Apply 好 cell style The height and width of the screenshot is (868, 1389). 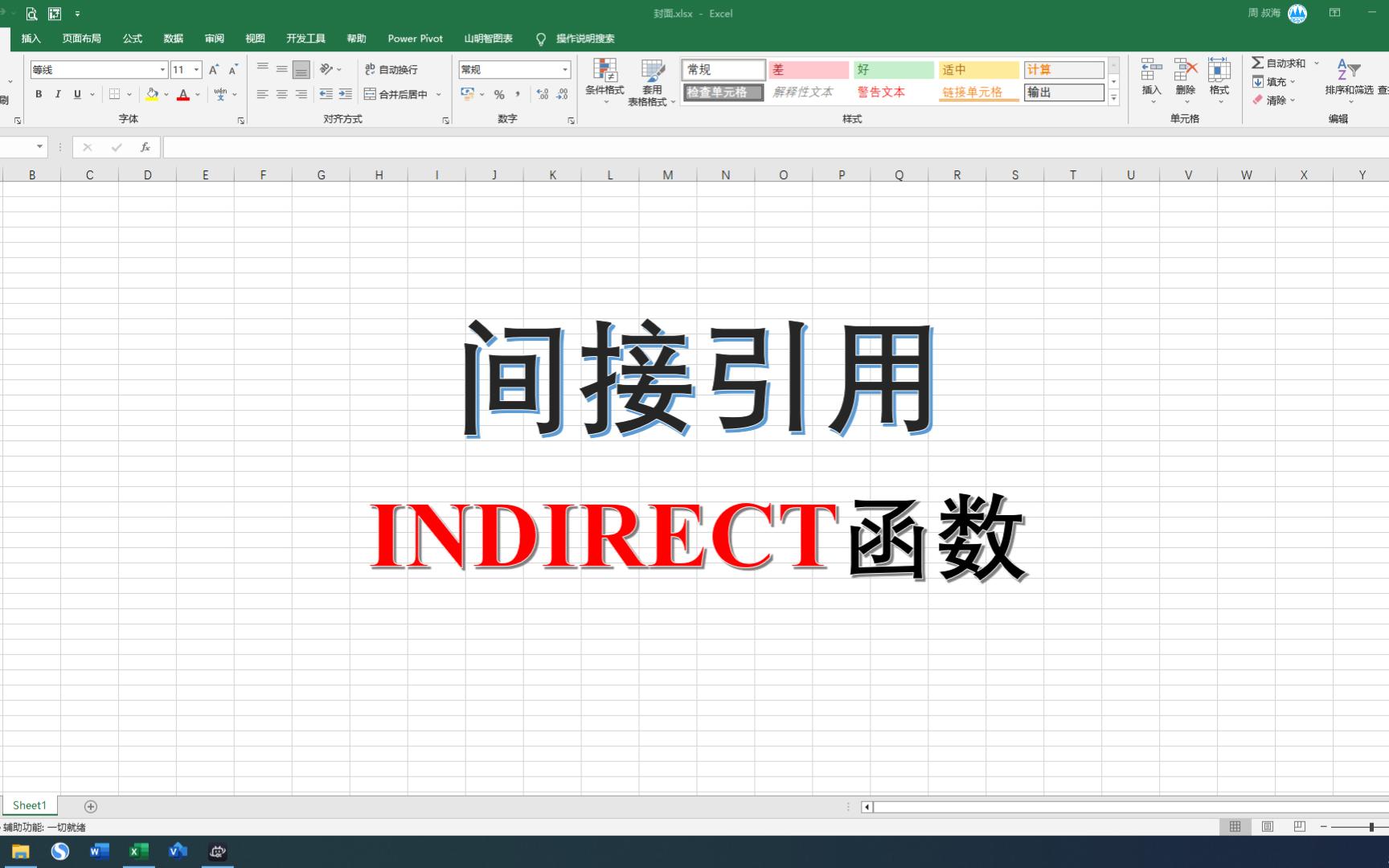[894, 70]
